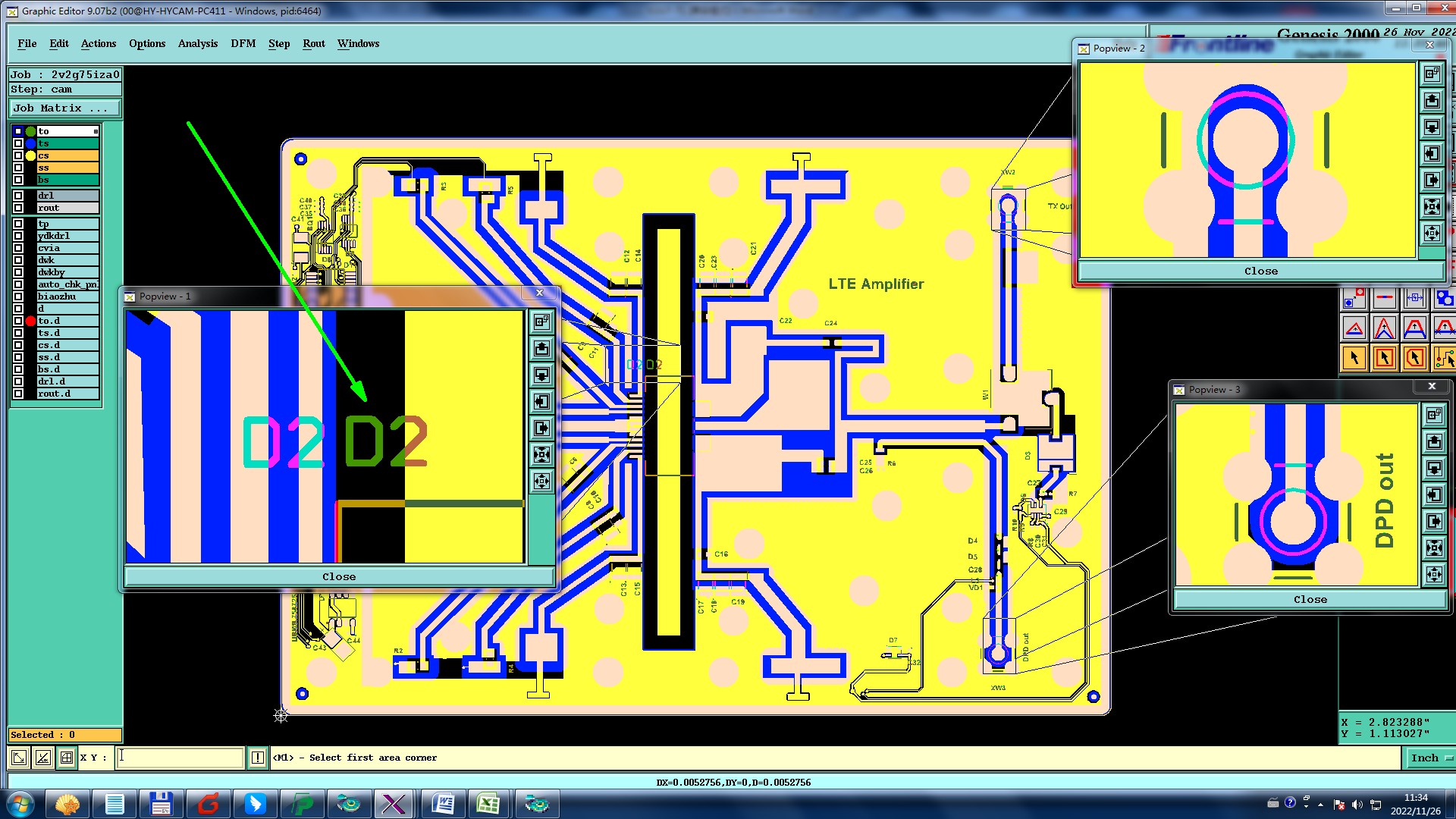Open the Rout menu
This screenshot has width=1456, height=819.
click(x=314, y=43)
